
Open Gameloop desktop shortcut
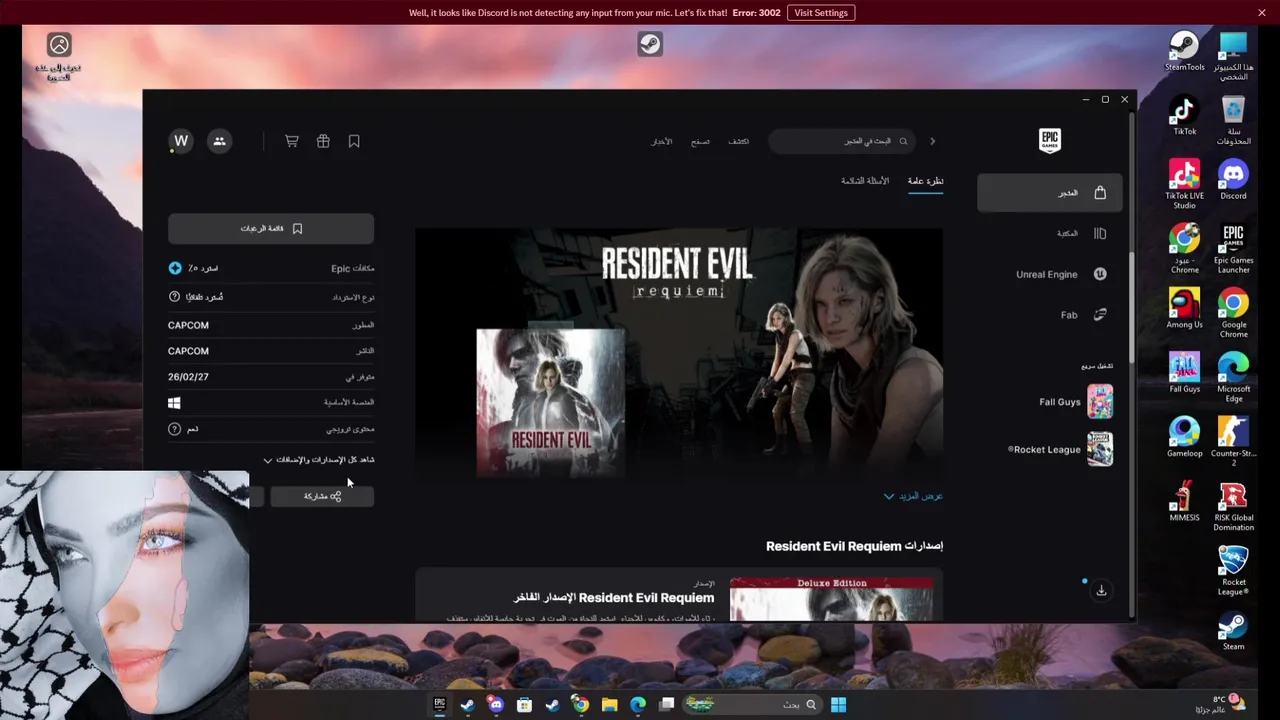[x=1185, y=438]
